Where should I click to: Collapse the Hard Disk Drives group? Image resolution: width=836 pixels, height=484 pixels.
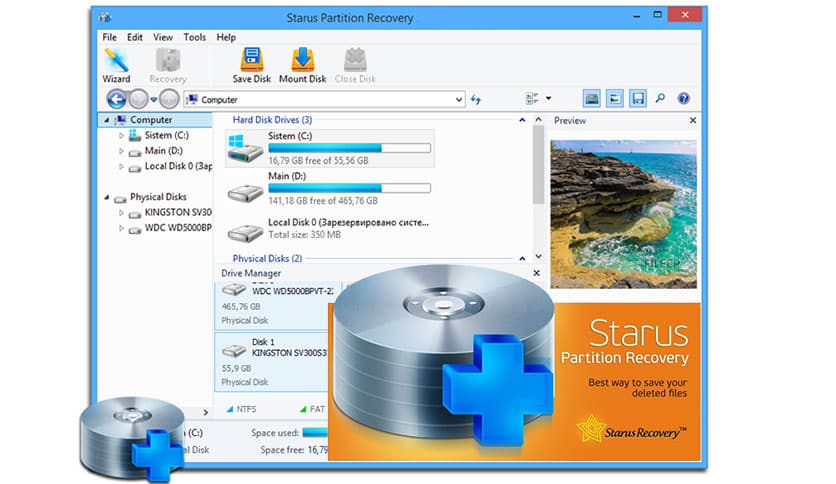pos(522,120)
